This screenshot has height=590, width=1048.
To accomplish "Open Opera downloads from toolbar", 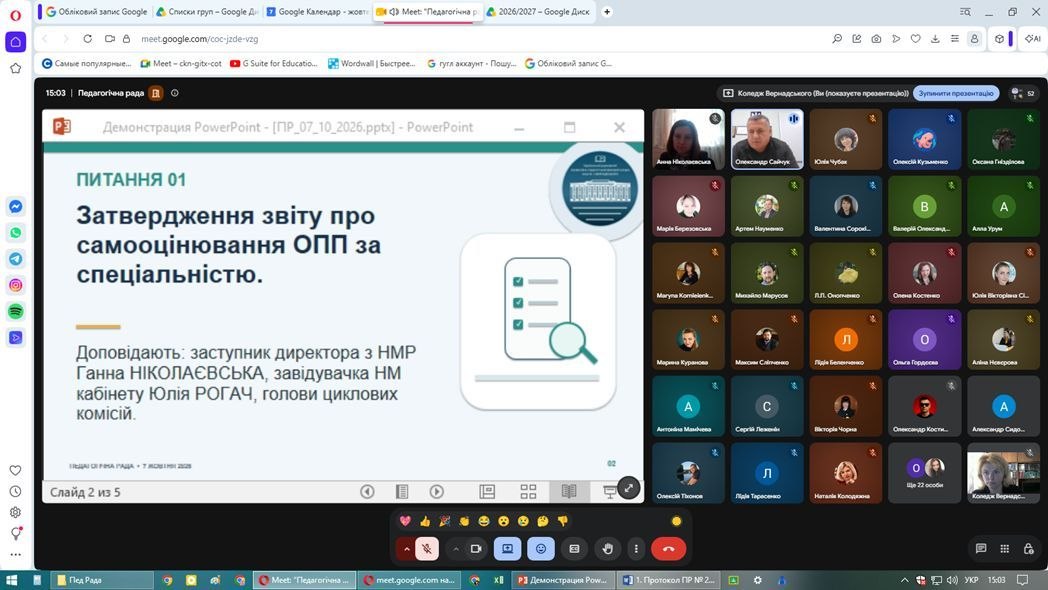I will 935,39.
